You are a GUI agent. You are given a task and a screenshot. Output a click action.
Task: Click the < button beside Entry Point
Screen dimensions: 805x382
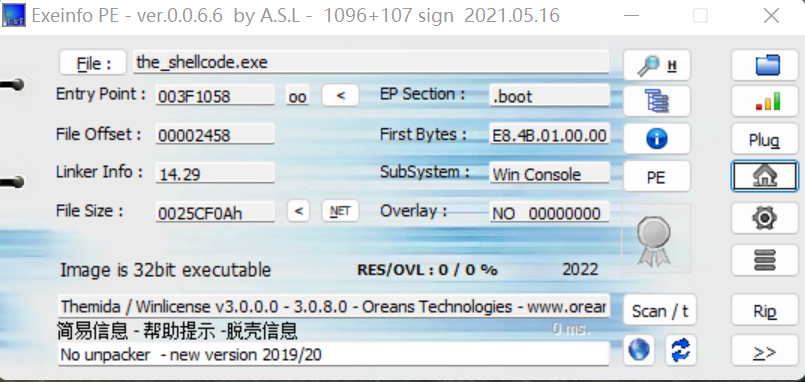point(340,96)
